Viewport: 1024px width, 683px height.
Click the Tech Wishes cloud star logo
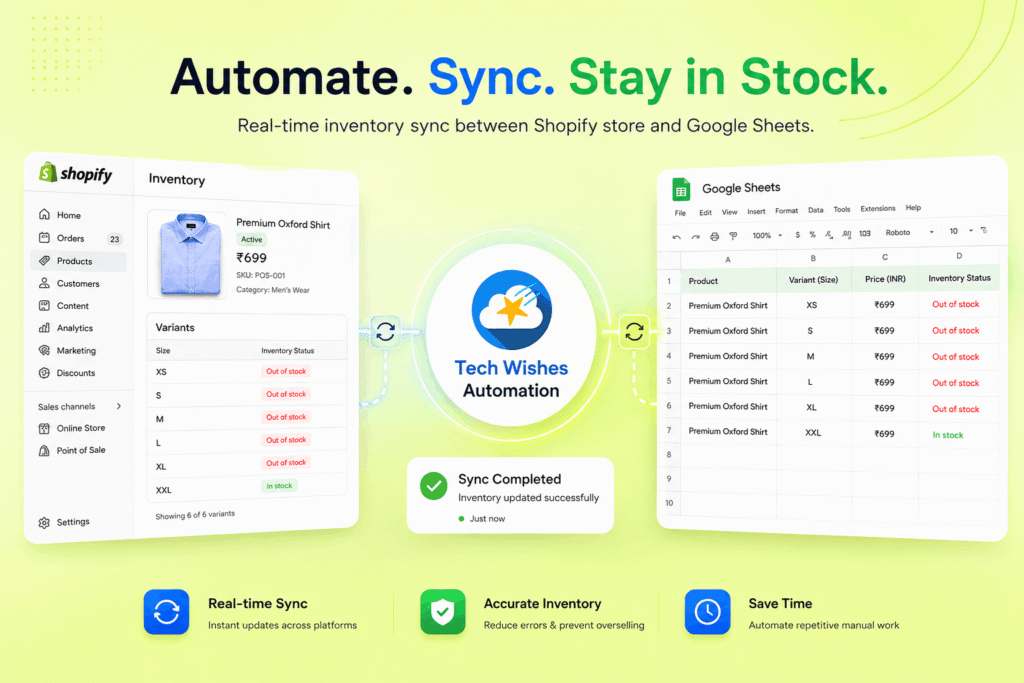[x=512, y=310]
